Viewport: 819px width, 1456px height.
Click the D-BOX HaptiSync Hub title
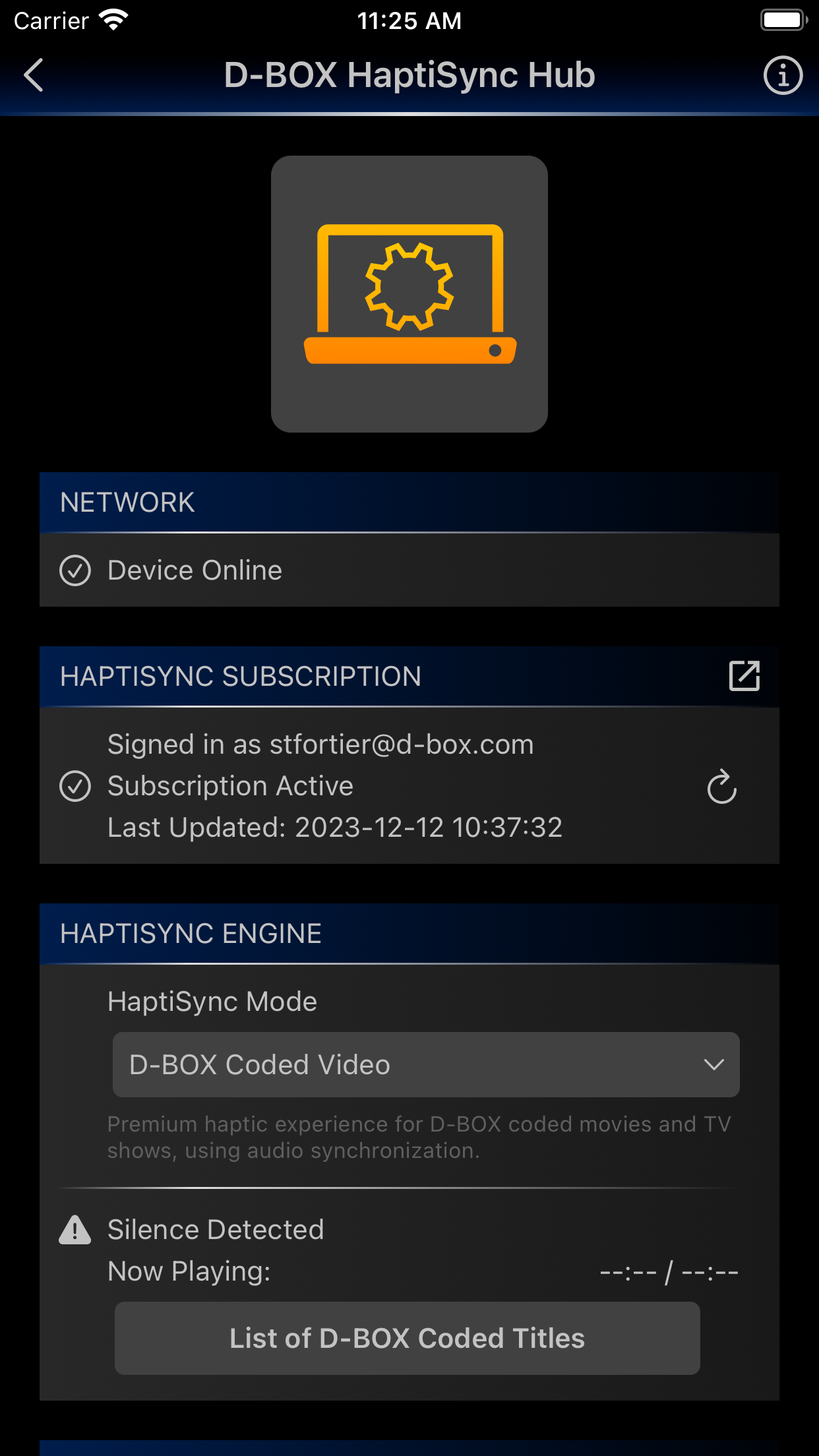[x=409, y=75]
